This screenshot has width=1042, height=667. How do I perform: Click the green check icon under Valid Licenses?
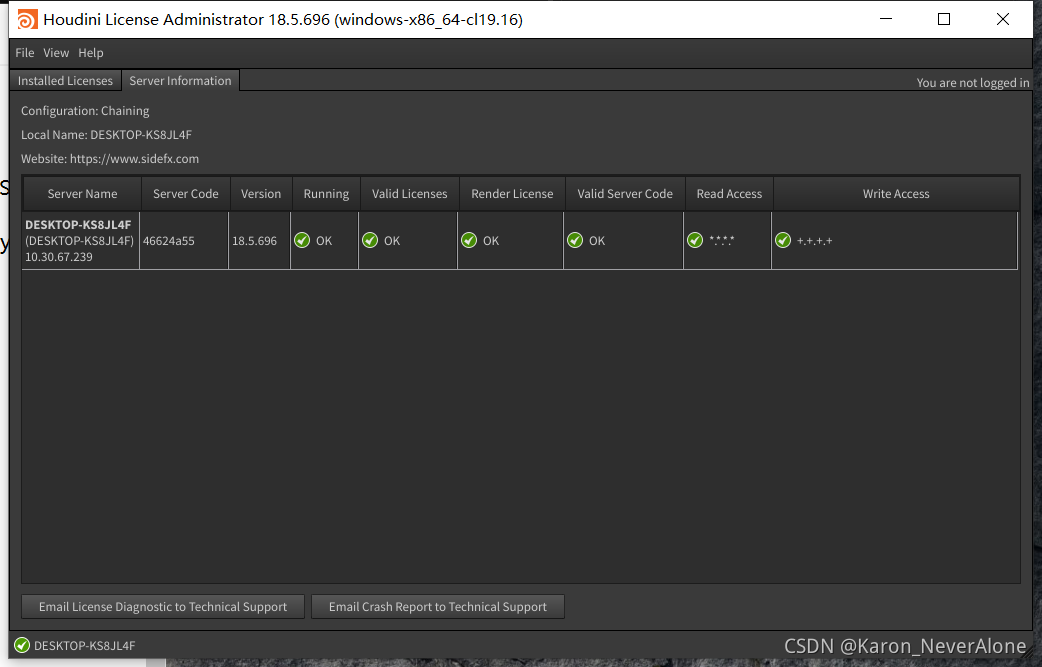370,240
